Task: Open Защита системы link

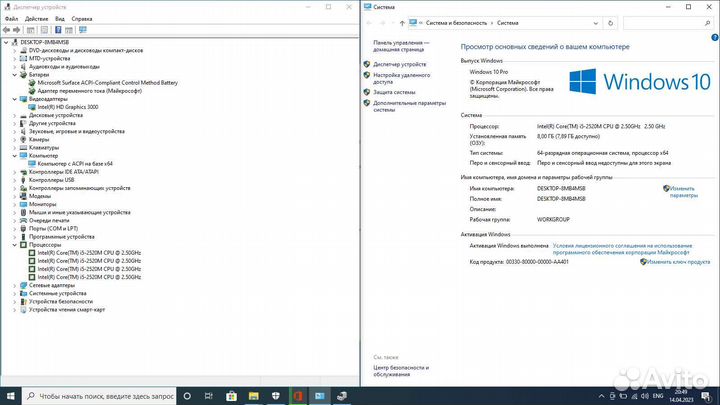Action: 394,92
